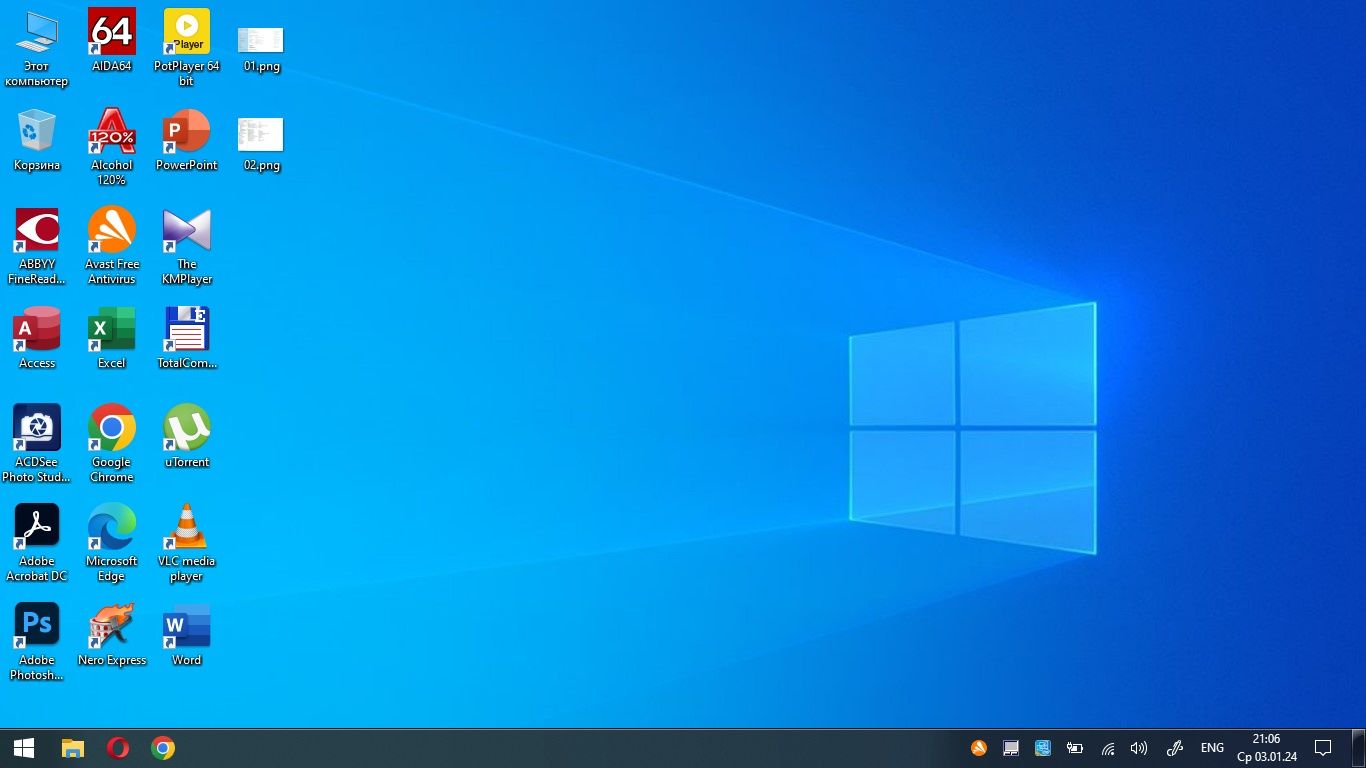The width and height of the screenshot is (1366, 768).
Task: Select the Этот компьютер desktop icon
Action: tap(37, 48)
